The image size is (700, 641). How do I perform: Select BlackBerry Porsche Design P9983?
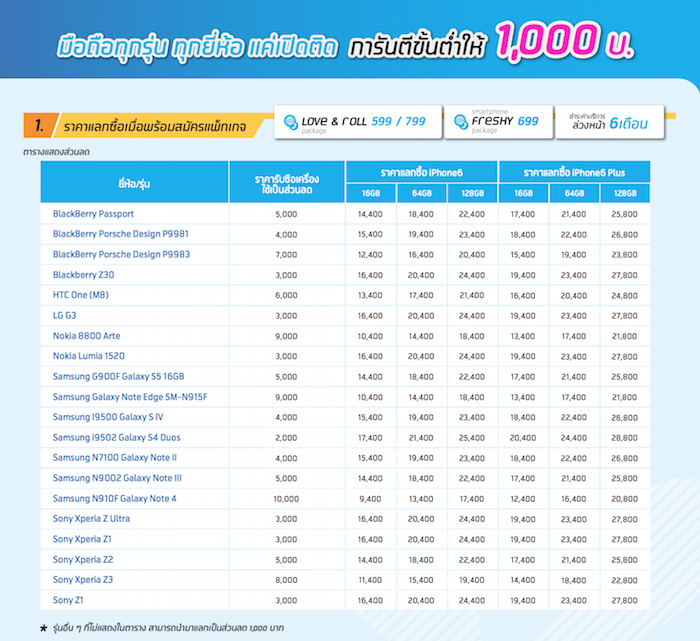tap(121, 254)
